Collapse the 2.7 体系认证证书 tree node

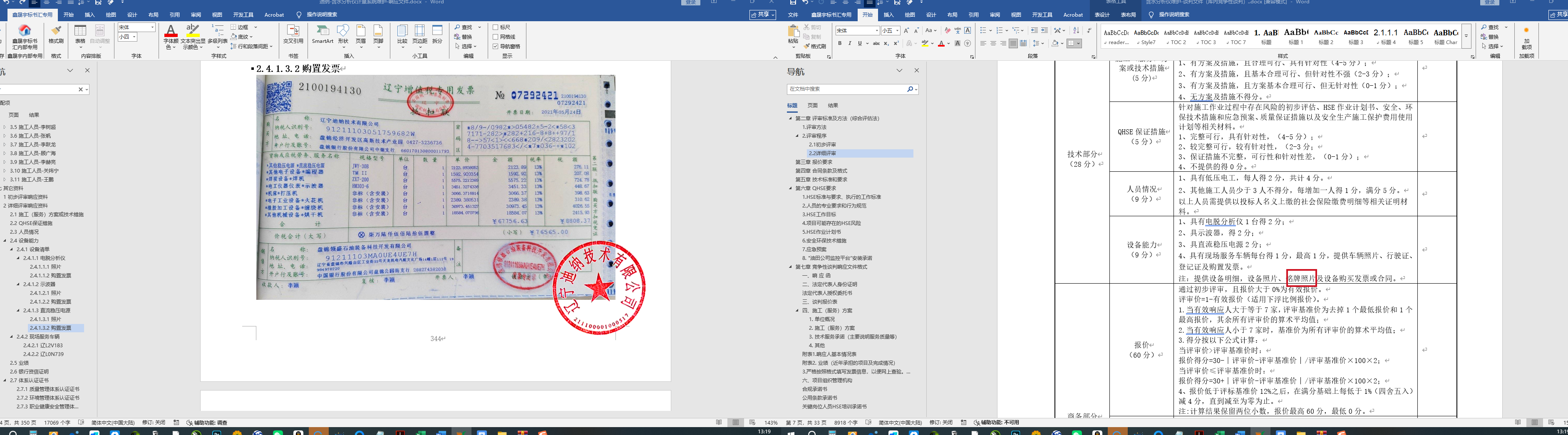(5, 380)
